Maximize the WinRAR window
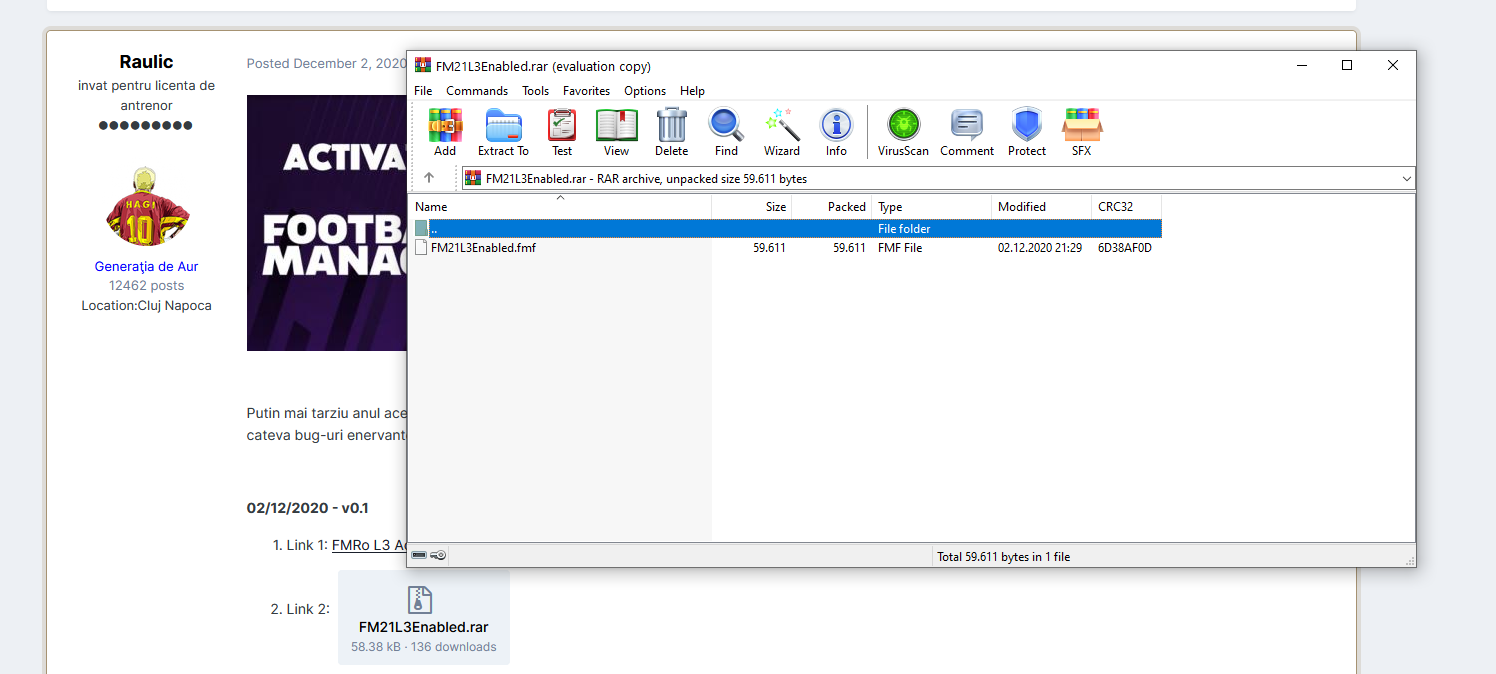1496x674 pixels. [1347, 66]
